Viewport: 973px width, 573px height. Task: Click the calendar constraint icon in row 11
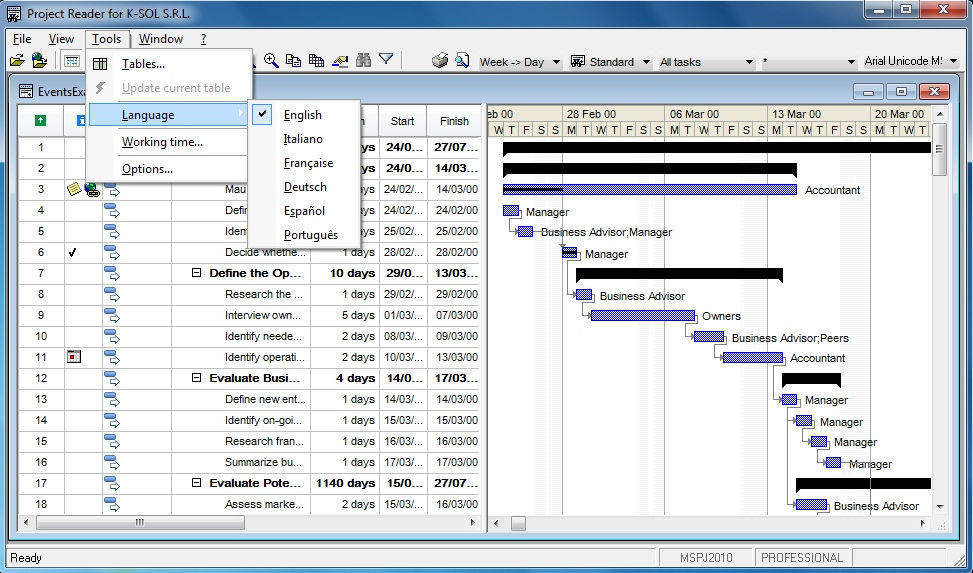click(74, 357)
